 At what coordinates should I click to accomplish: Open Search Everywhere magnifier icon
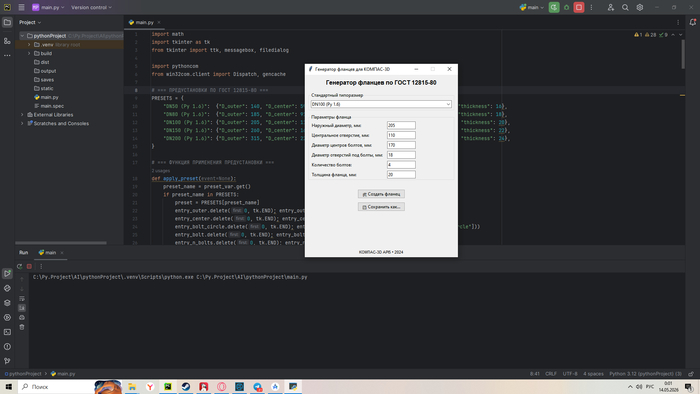point(625,8)
